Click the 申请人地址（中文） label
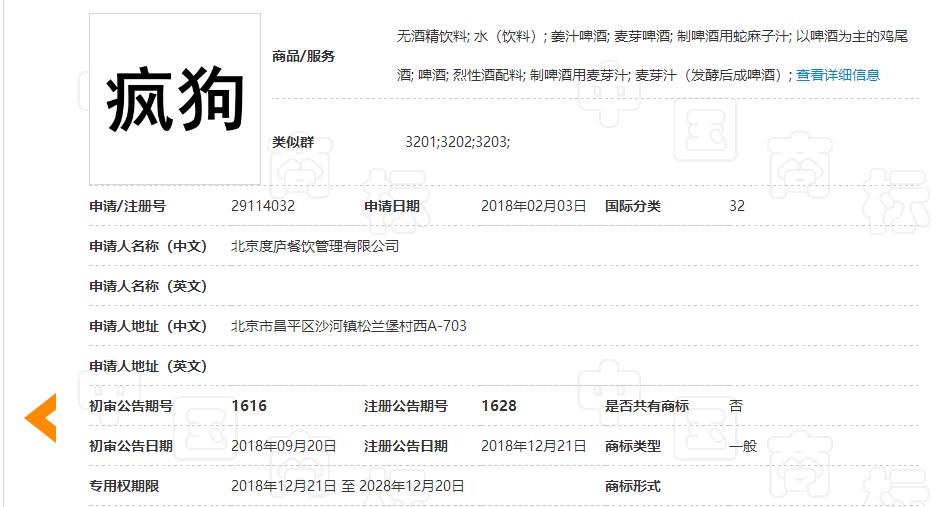Screen dimensions: 942x507 click(x=148, y=326)
